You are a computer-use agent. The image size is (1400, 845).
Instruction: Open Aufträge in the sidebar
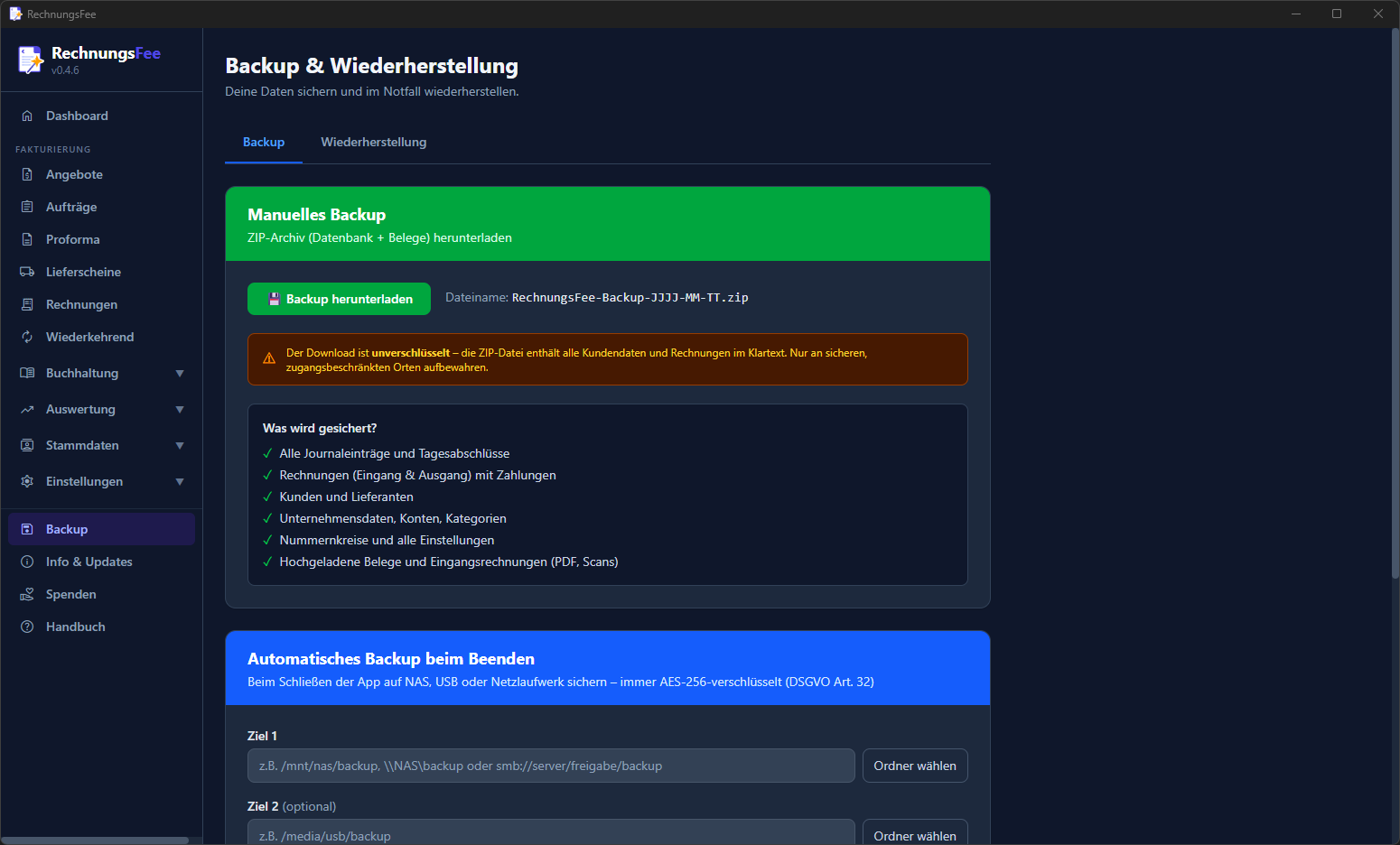(x=101, y=207)
